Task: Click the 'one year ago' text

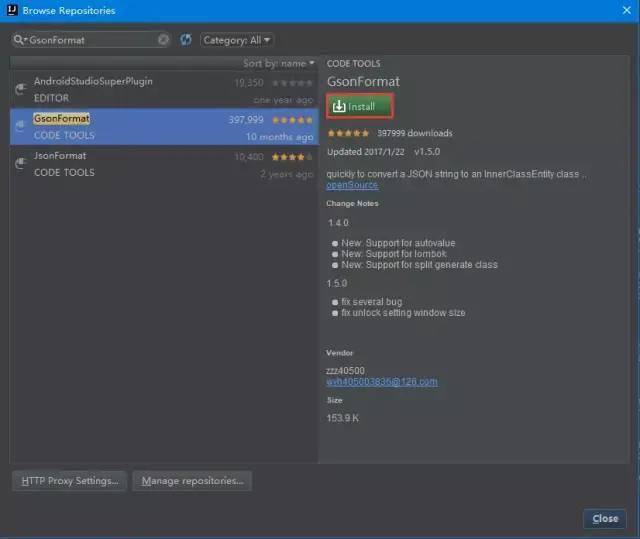Action: tap(283, 100)
